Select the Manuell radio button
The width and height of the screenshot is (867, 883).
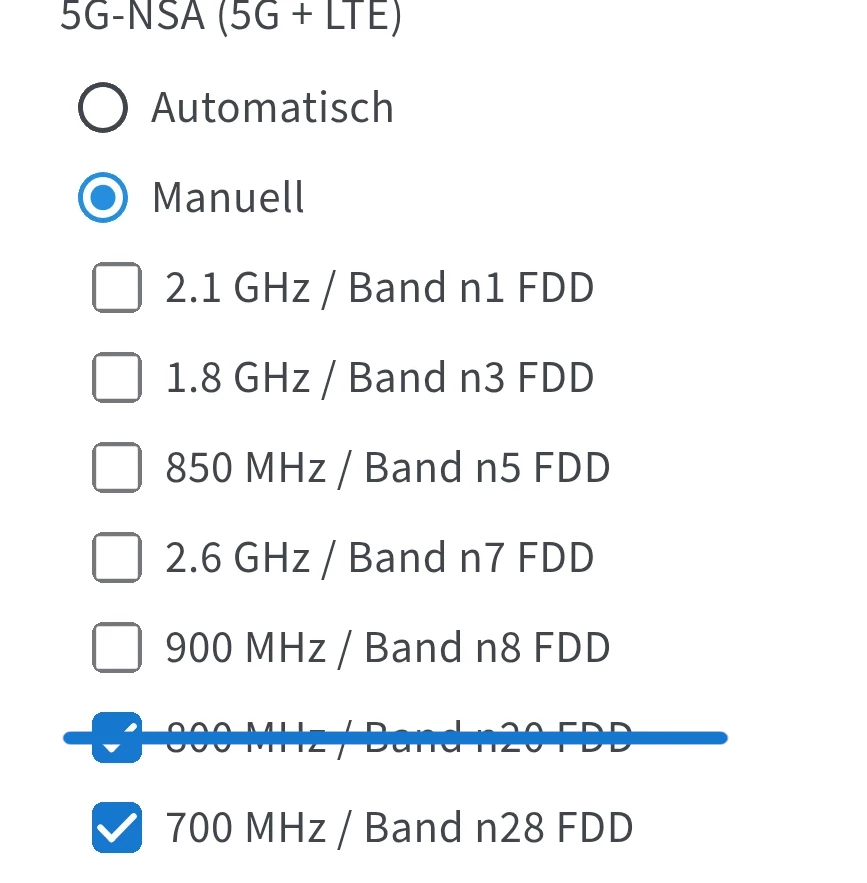pyautogui.click(x=103, y=198)
